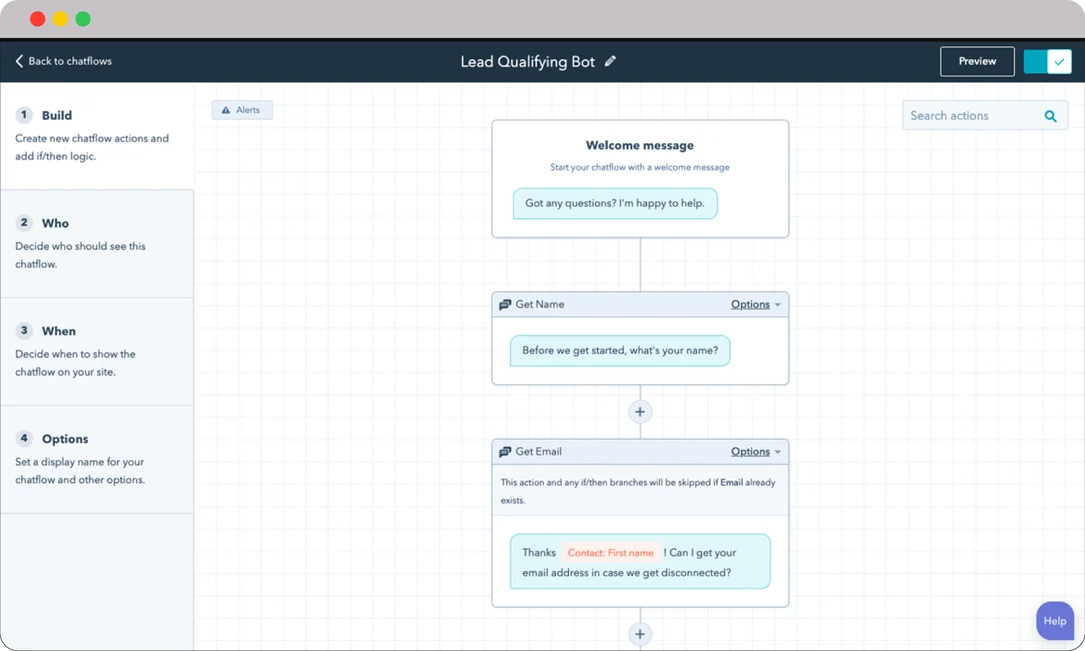Click the back chevron arrow icon
The image size is (1085, 651).
19,61
